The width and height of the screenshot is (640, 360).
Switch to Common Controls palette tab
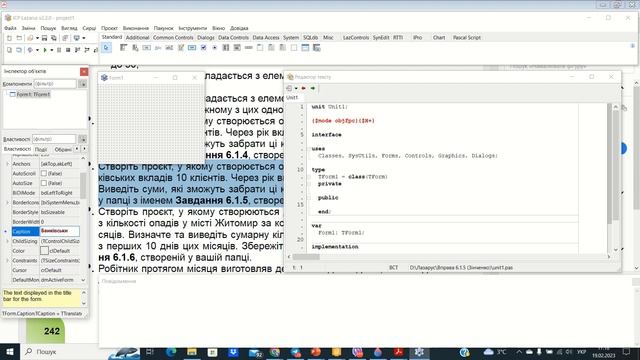point(173,38)
